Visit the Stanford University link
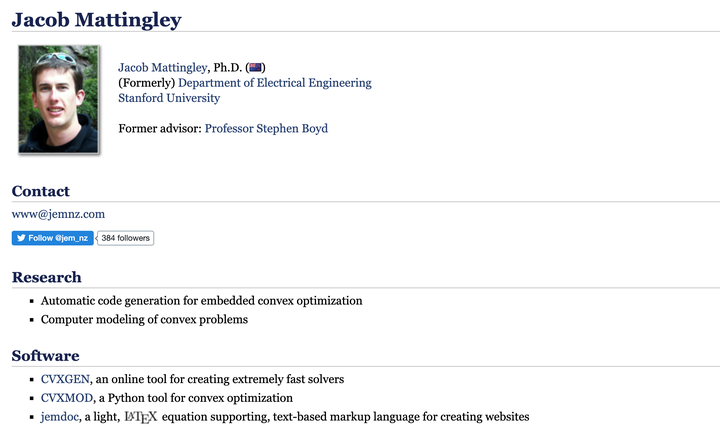Screen dimensions: 720x427 [x=169, y=98]
